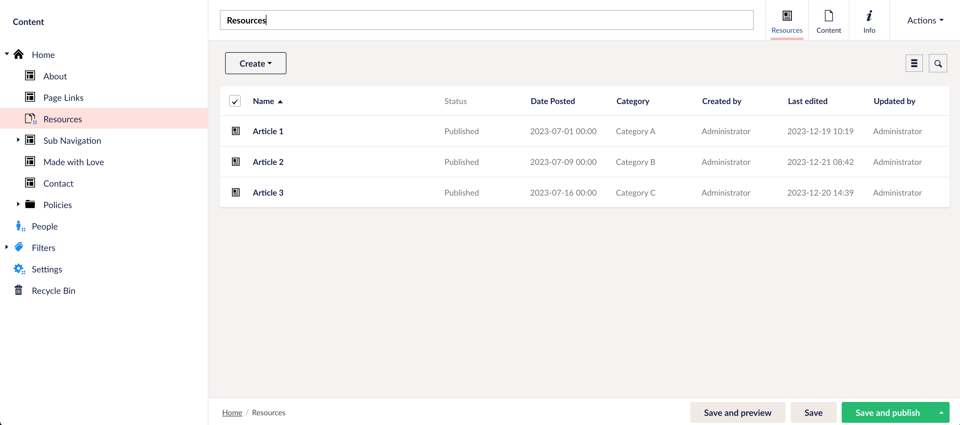Click the Policies folder icon
This screenshot has height=425, width=960.
[30, 204]
